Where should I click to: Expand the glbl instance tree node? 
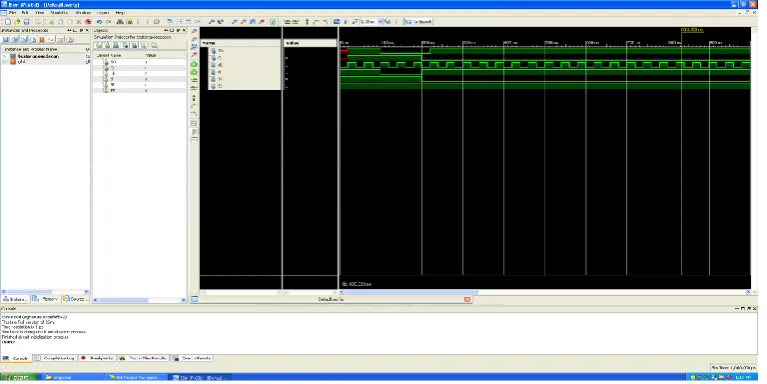tap(5, 62)
